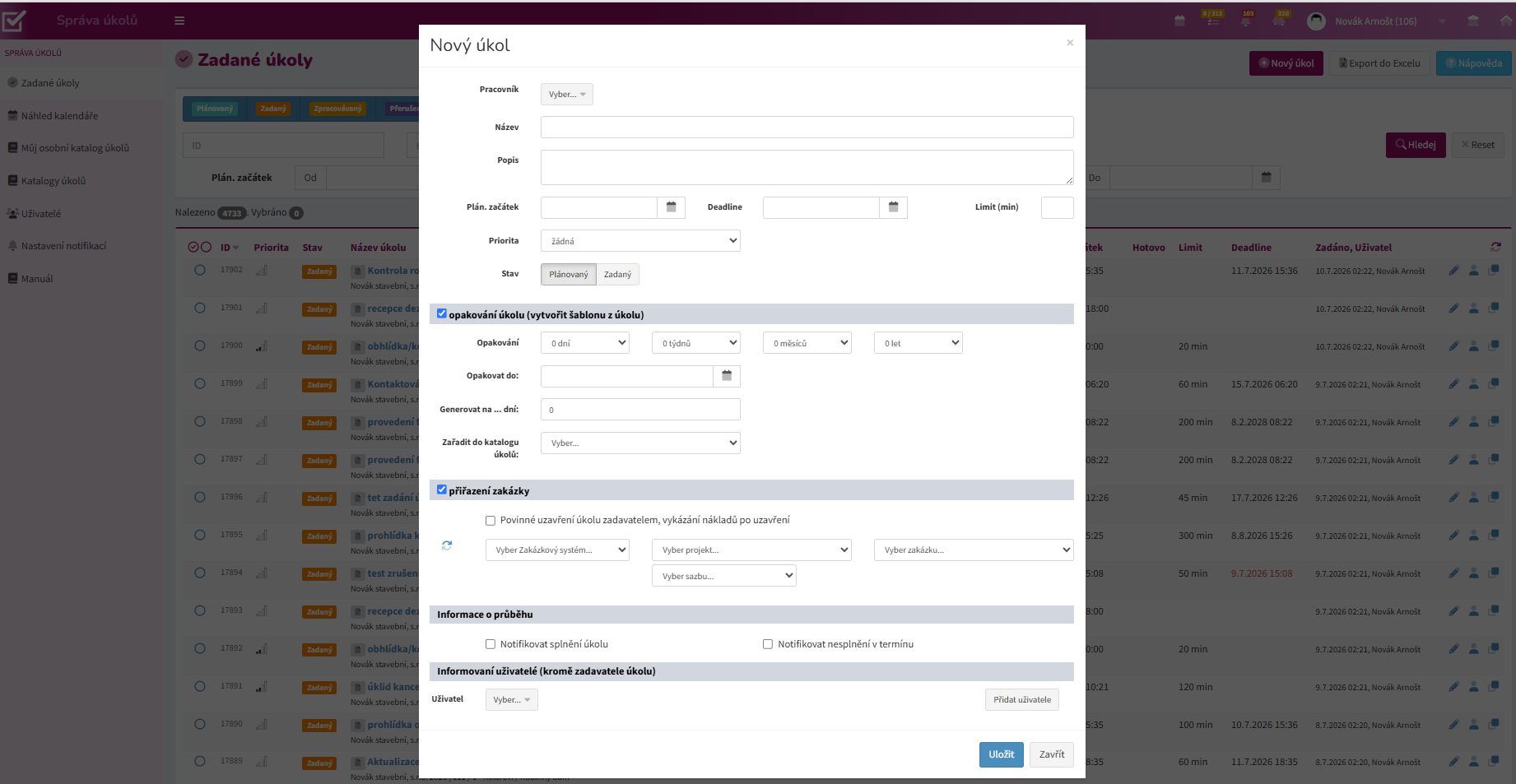Select row radio for task 17891
Viewport: 1516px width, 784px height.
point(200,686)
